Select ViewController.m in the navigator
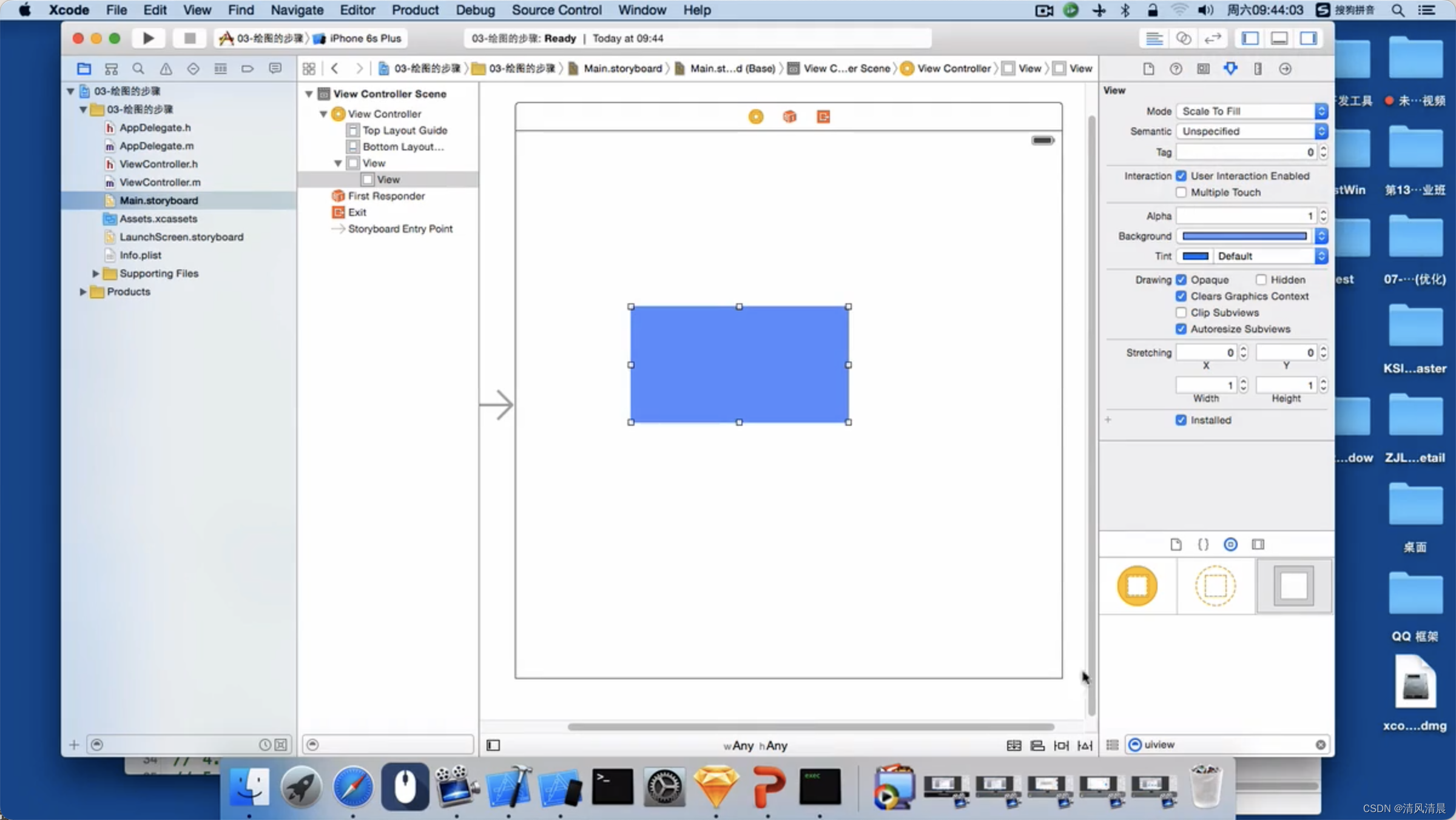This screenshot has width=1456, height=820. 160,182
